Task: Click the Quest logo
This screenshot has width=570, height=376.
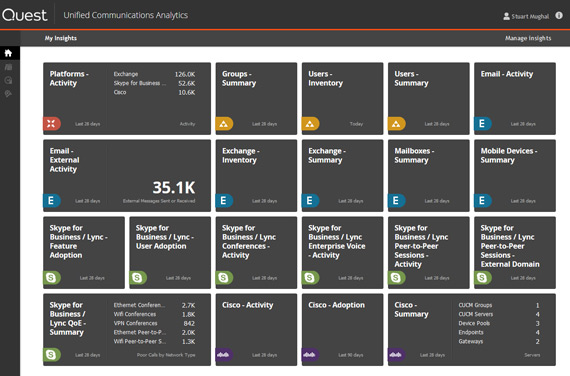Action: click(x=24, y=15)
